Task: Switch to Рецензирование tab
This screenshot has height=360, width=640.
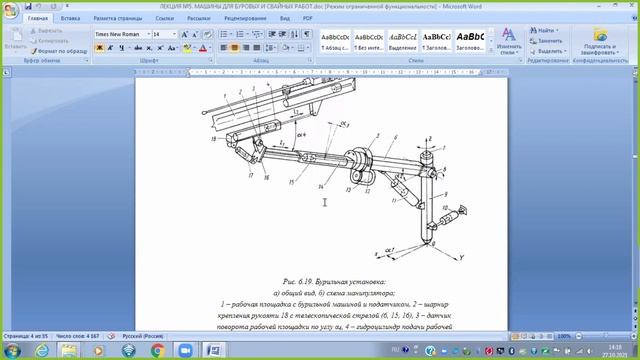Action: 245,18
